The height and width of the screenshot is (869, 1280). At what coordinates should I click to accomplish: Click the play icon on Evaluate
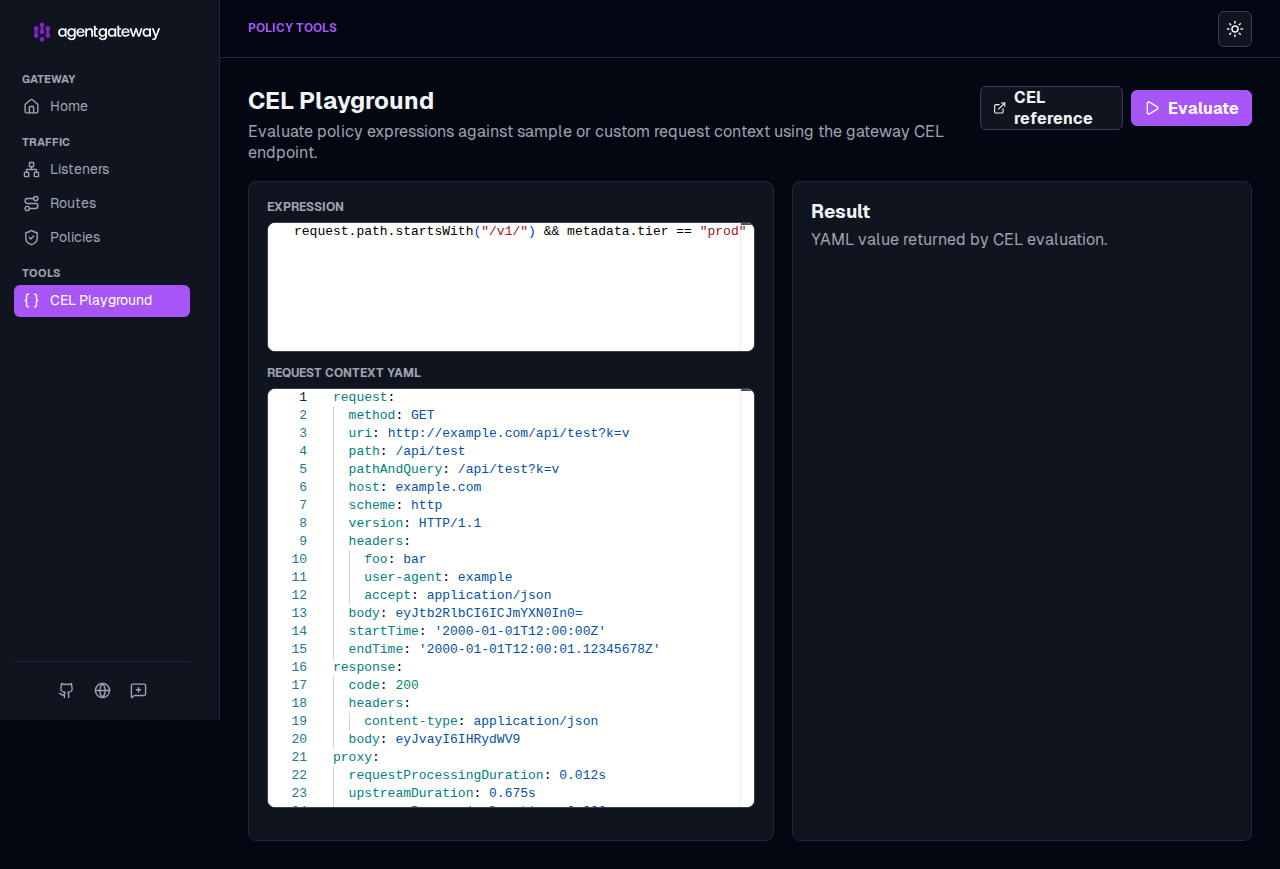[x=1152, y=108]
